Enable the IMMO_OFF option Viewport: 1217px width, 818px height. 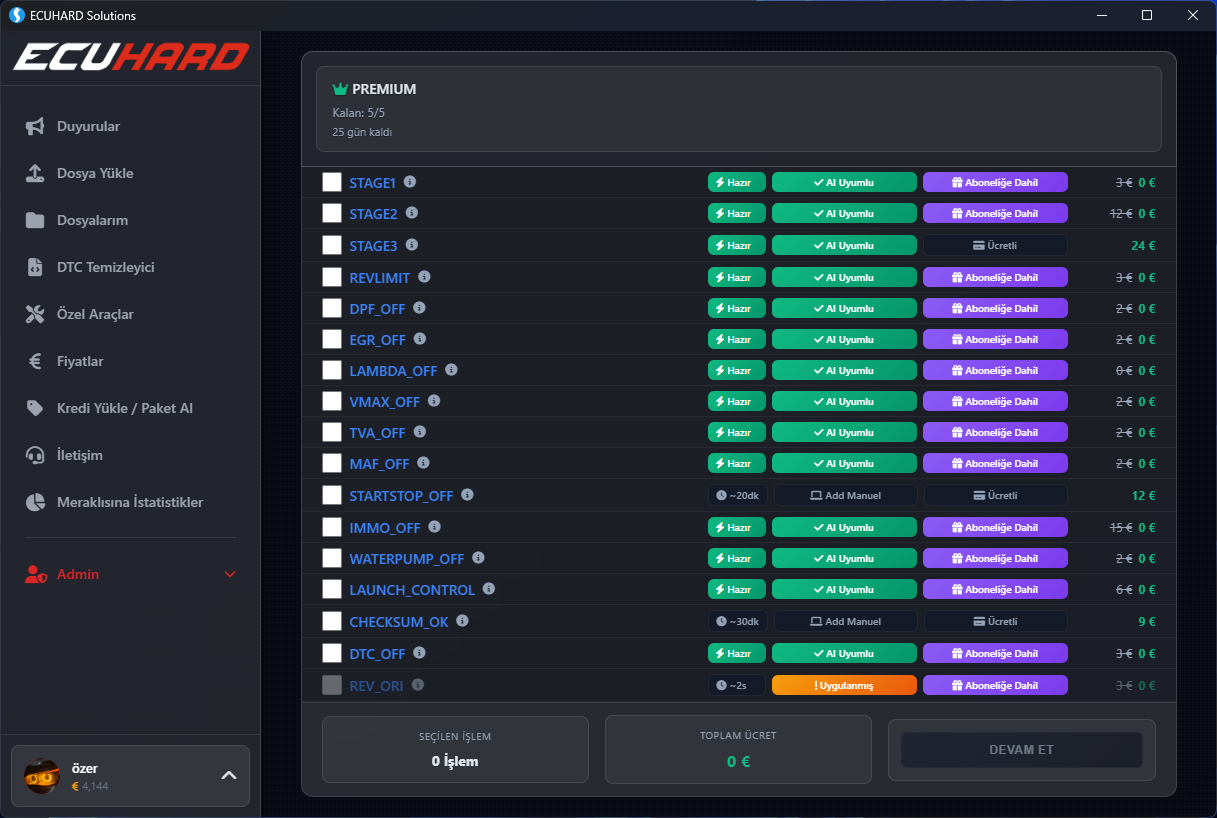(330, 527)
